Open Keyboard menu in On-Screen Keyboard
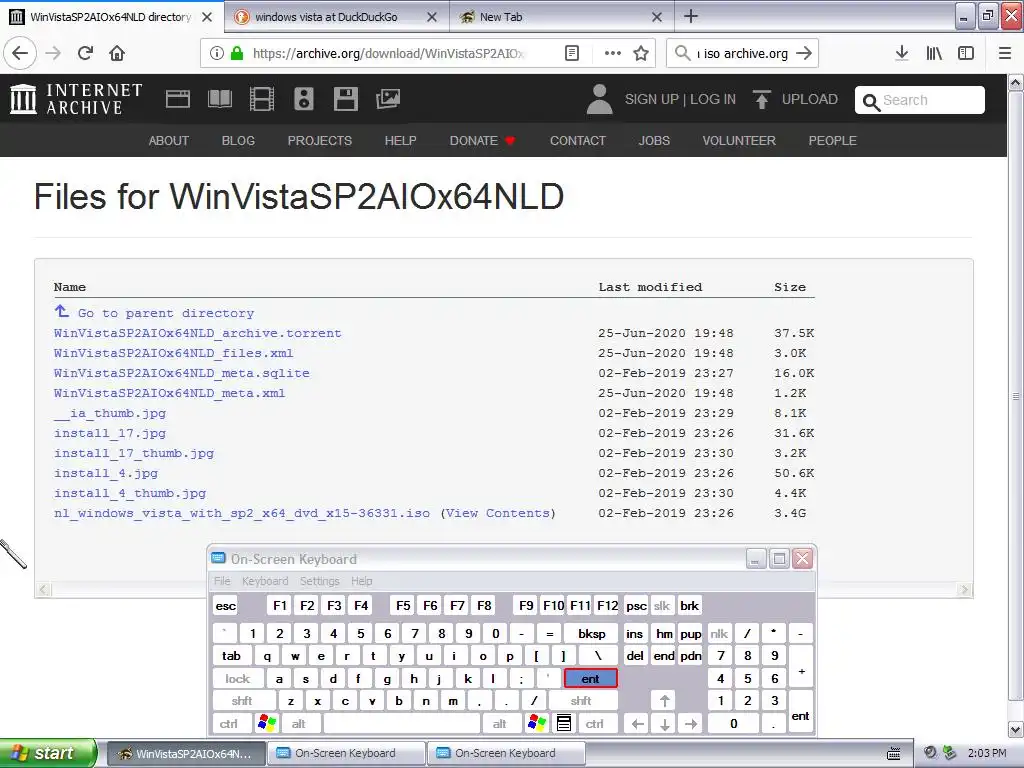Viewport: 1024px width, 768px height. tap(264, 581)
